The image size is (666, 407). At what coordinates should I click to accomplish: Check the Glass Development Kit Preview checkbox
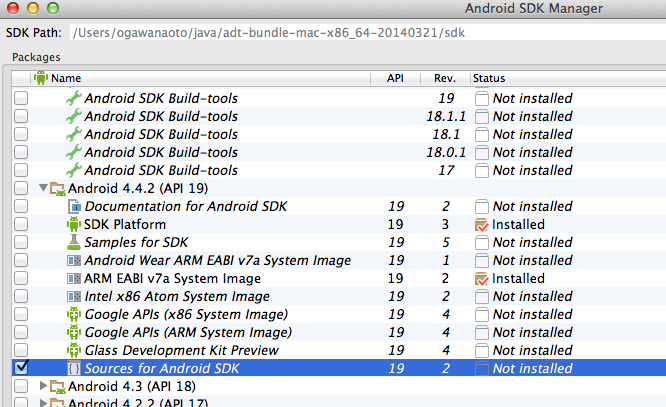[x=21, y=350]
